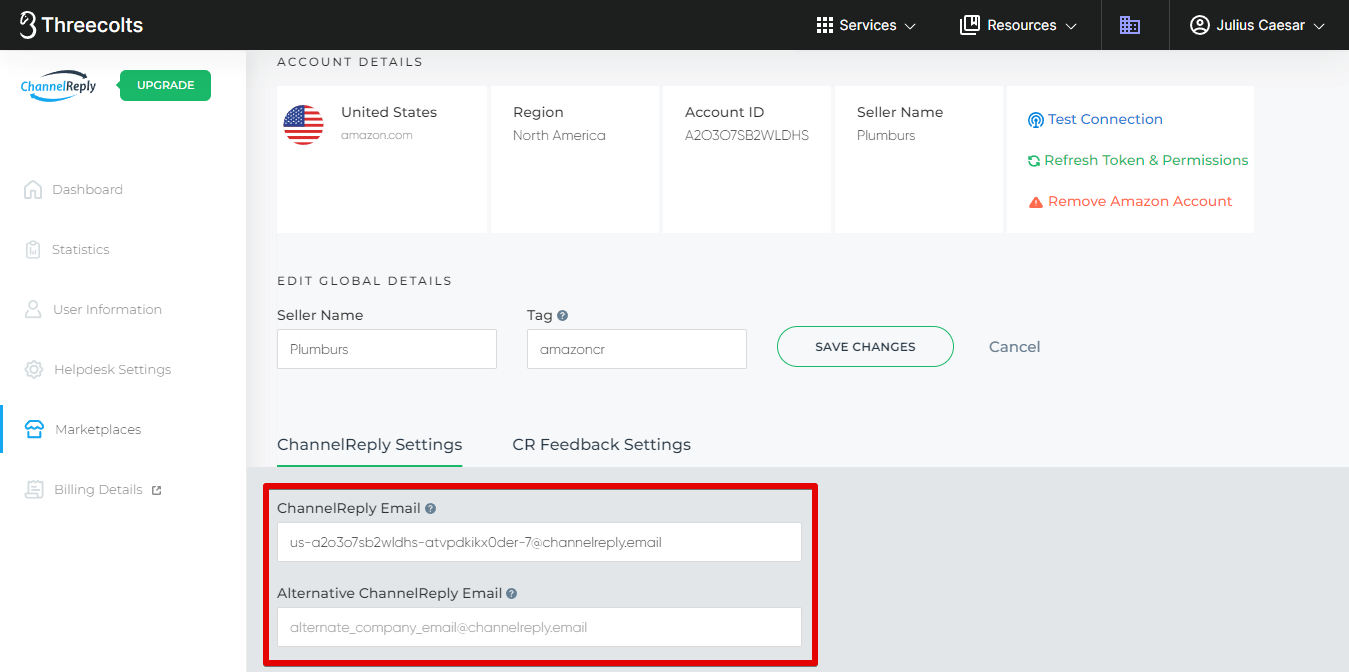The height and width of the screenshot is (672, 1349).
Task: Click the Marketplaces storefront icon
Action: tap(34, 429)
